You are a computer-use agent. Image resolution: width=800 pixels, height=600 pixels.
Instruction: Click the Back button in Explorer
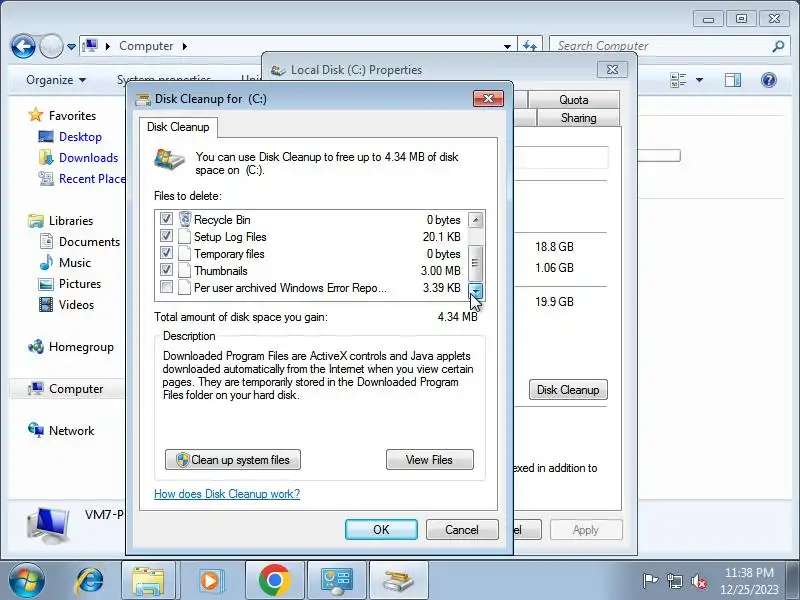tap(23, 46)
